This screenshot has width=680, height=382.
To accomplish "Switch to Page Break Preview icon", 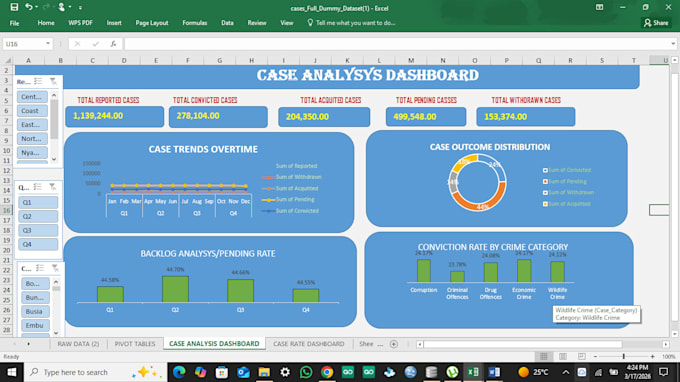I will [582, 356].
